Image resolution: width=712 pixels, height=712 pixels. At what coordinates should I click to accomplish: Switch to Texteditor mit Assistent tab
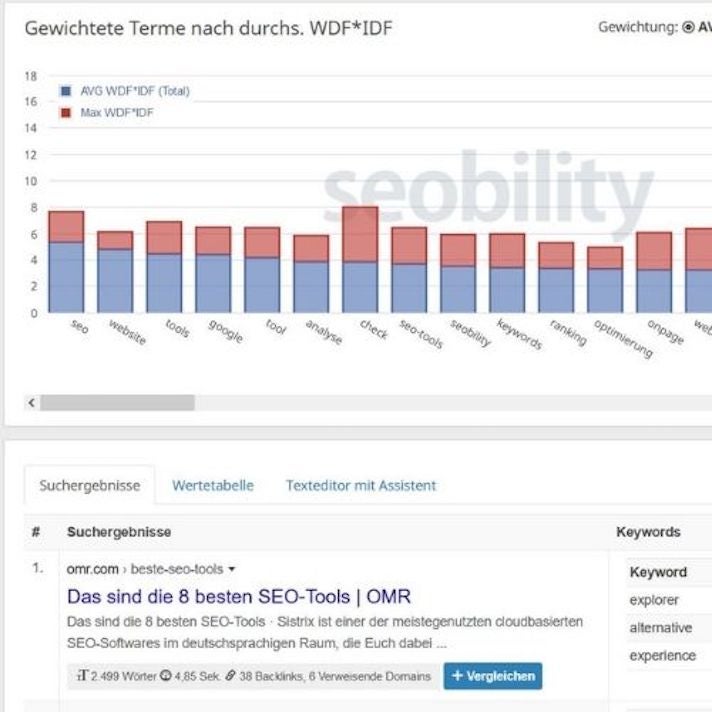point(361,486)
